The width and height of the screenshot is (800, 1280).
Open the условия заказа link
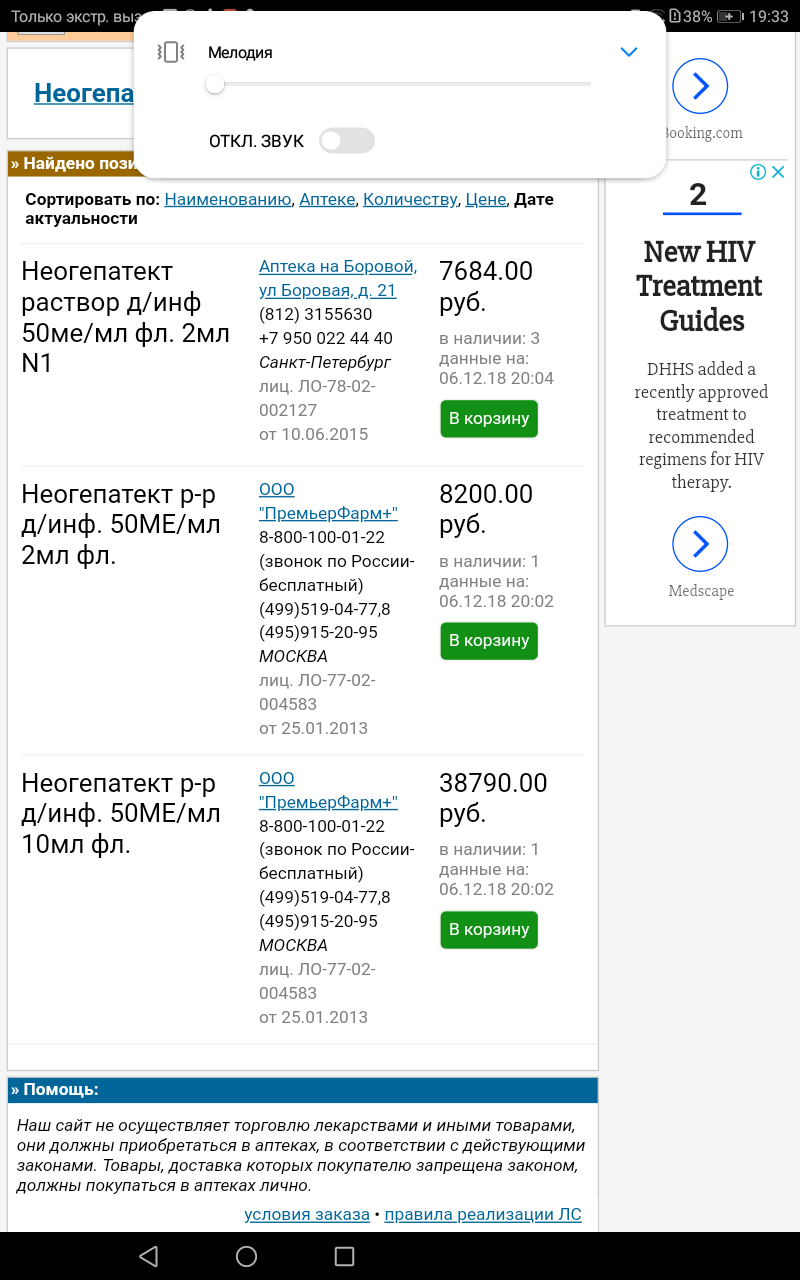click(306, 1215)
